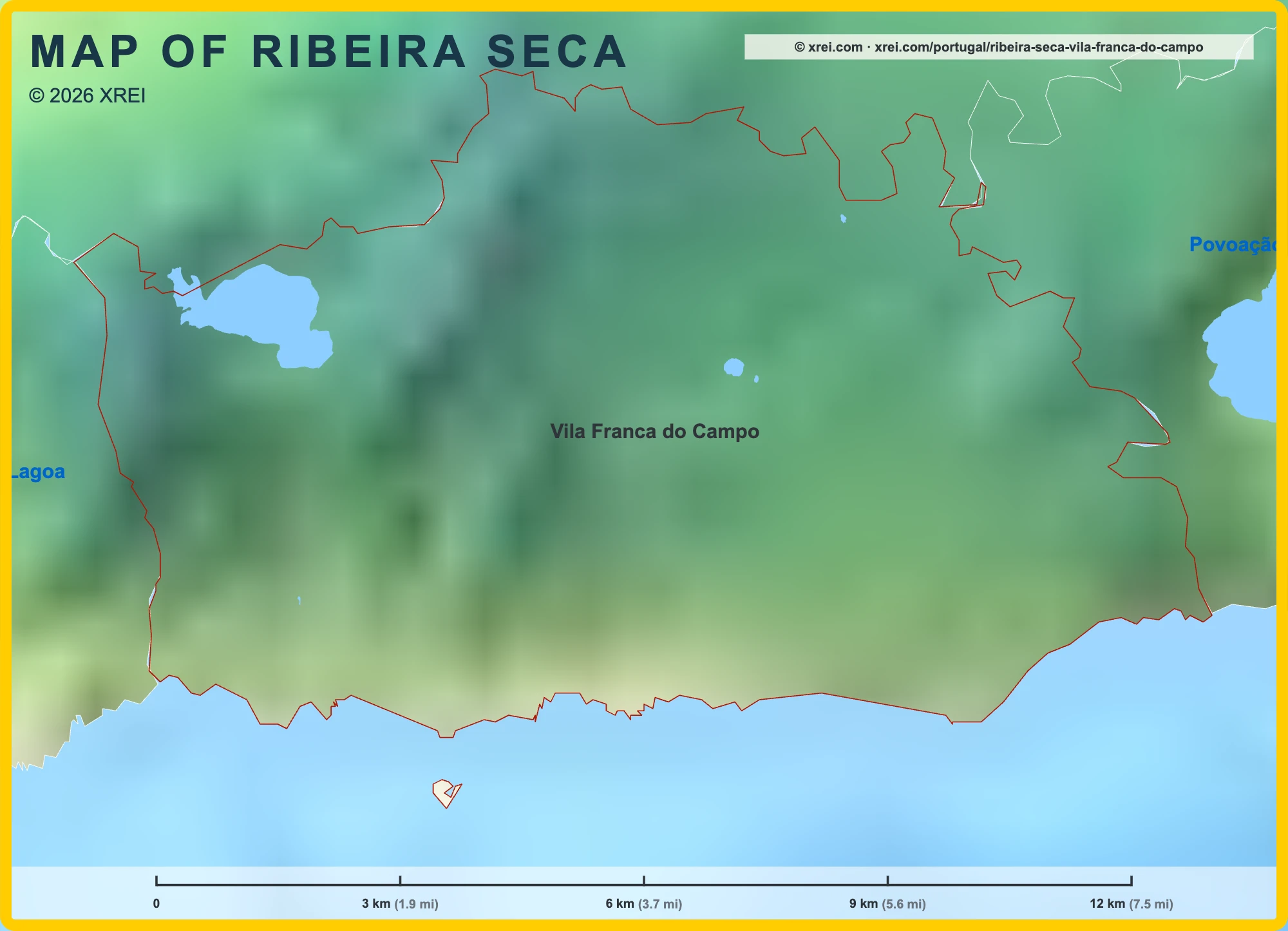Image resolution: width=1288 pixels, height=931 pixels.
Task: Click the "0" scale bar label
Action: click(156, 903)
